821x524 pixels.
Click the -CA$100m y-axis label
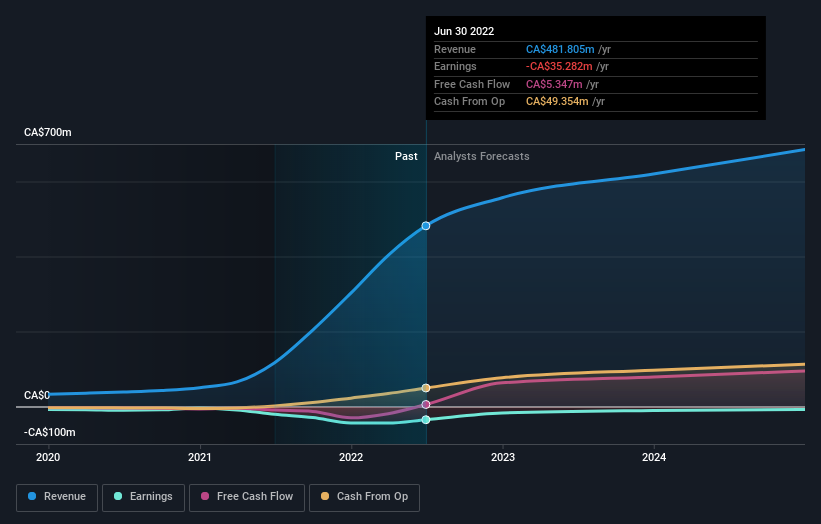[x=50, y=432]
